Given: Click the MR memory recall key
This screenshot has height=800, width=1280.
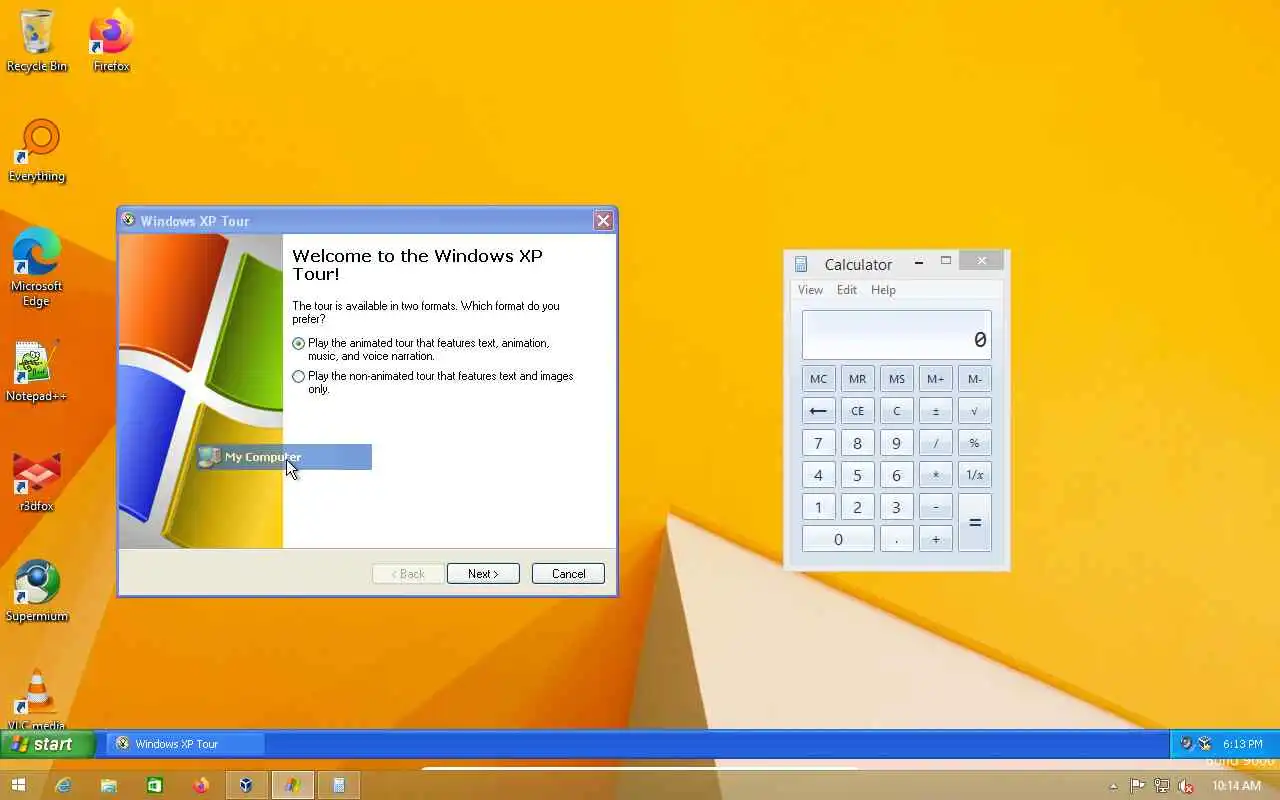Looking at the screenshot, I should coord(857,379).
